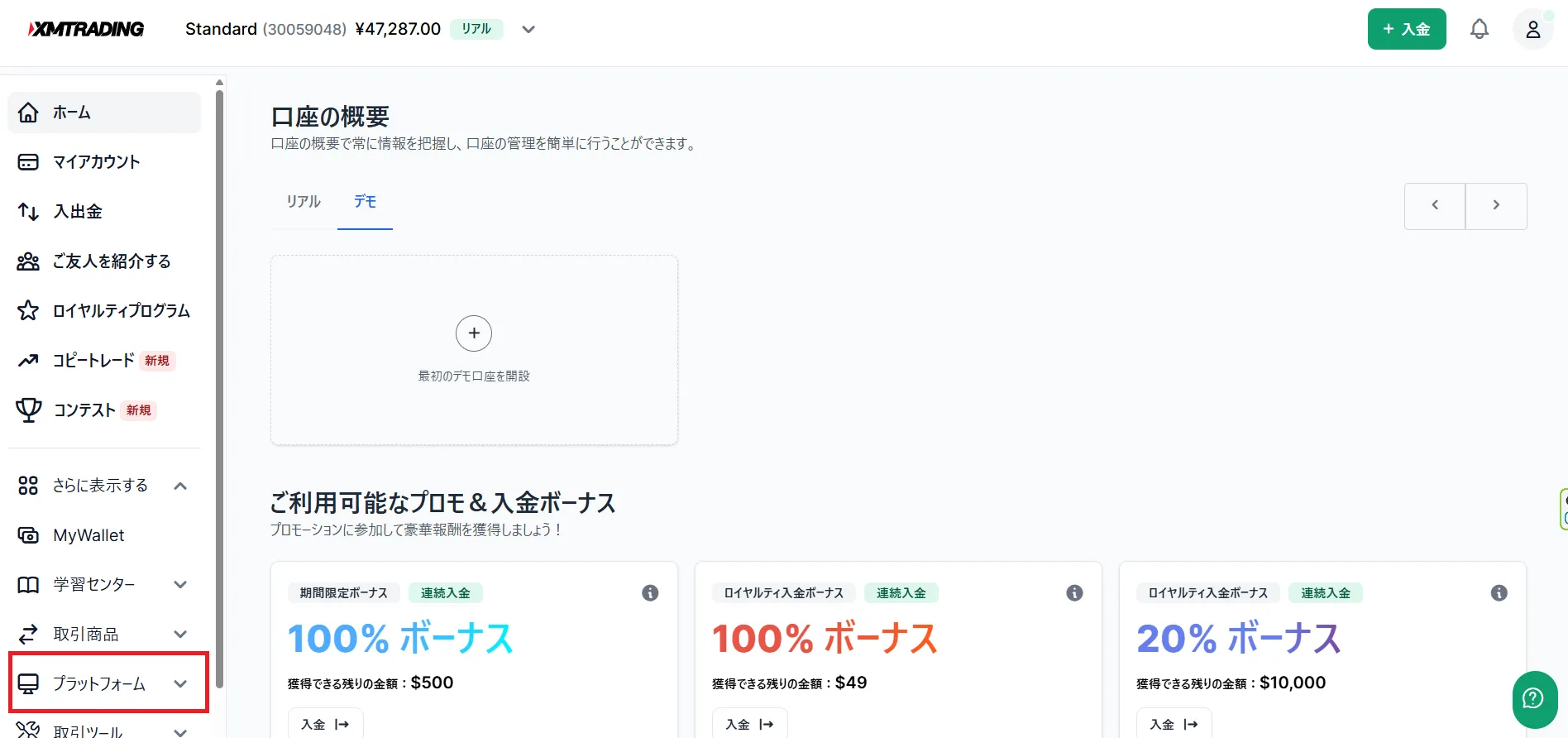This screenshot has height=738, width=1568.
Task: Click info icon on middle 100% ボーナス card
Action: (x=1074, y=593)
